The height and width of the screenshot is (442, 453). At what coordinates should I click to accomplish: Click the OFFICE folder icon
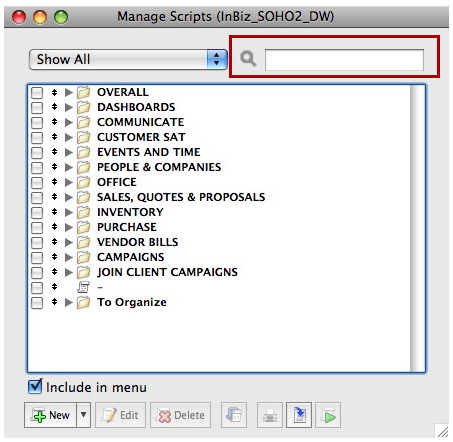click(83, 182)
